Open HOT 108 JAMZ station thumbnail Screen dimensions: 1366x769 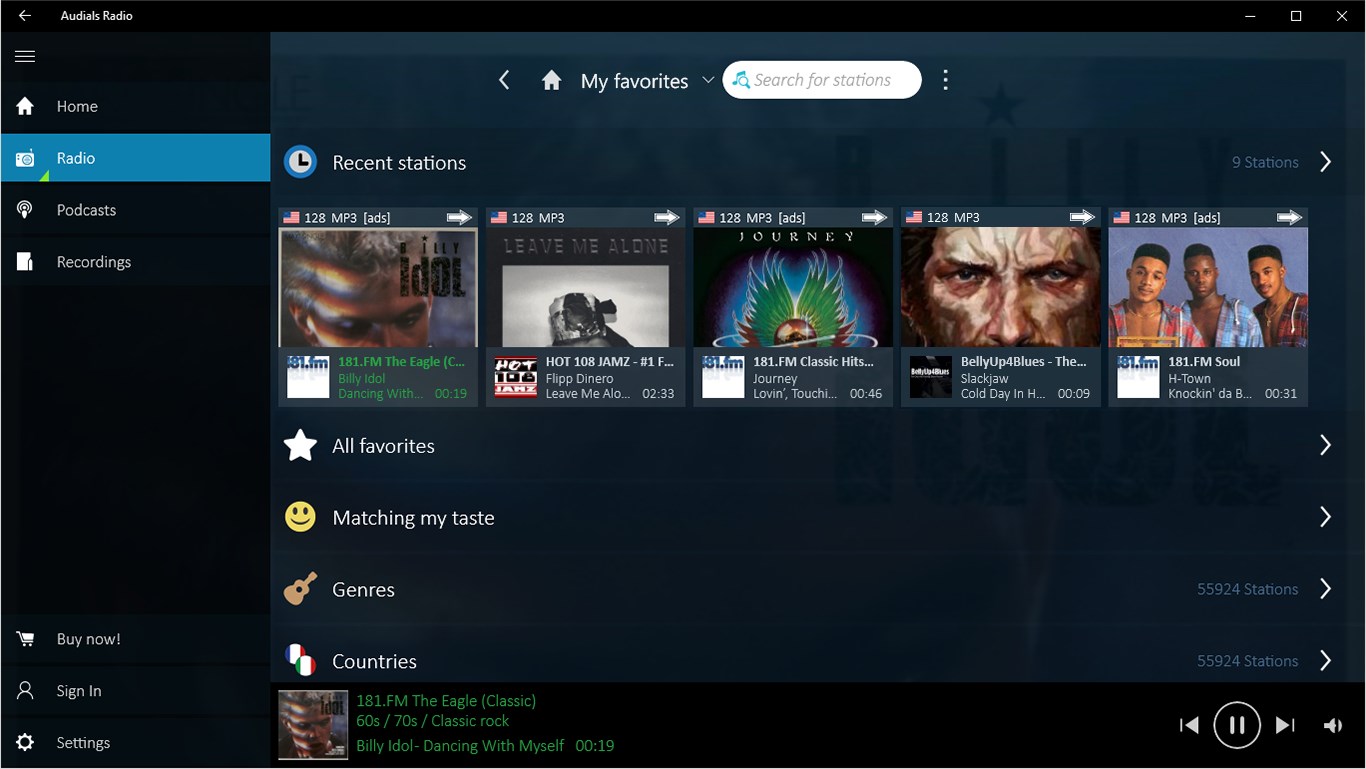[x=585, y=288]
